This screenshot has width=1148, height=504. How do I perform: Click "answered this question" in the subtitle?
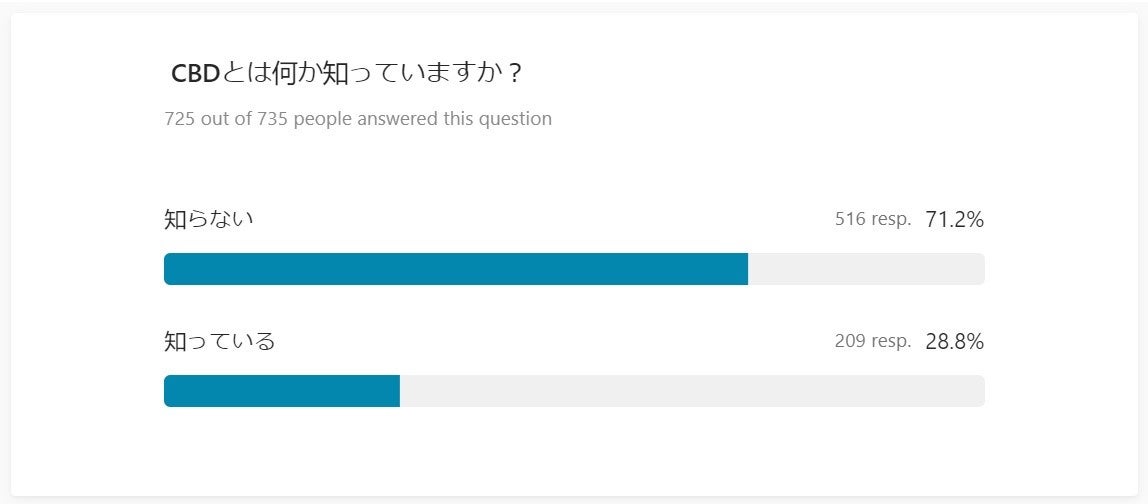pos(454,119)
